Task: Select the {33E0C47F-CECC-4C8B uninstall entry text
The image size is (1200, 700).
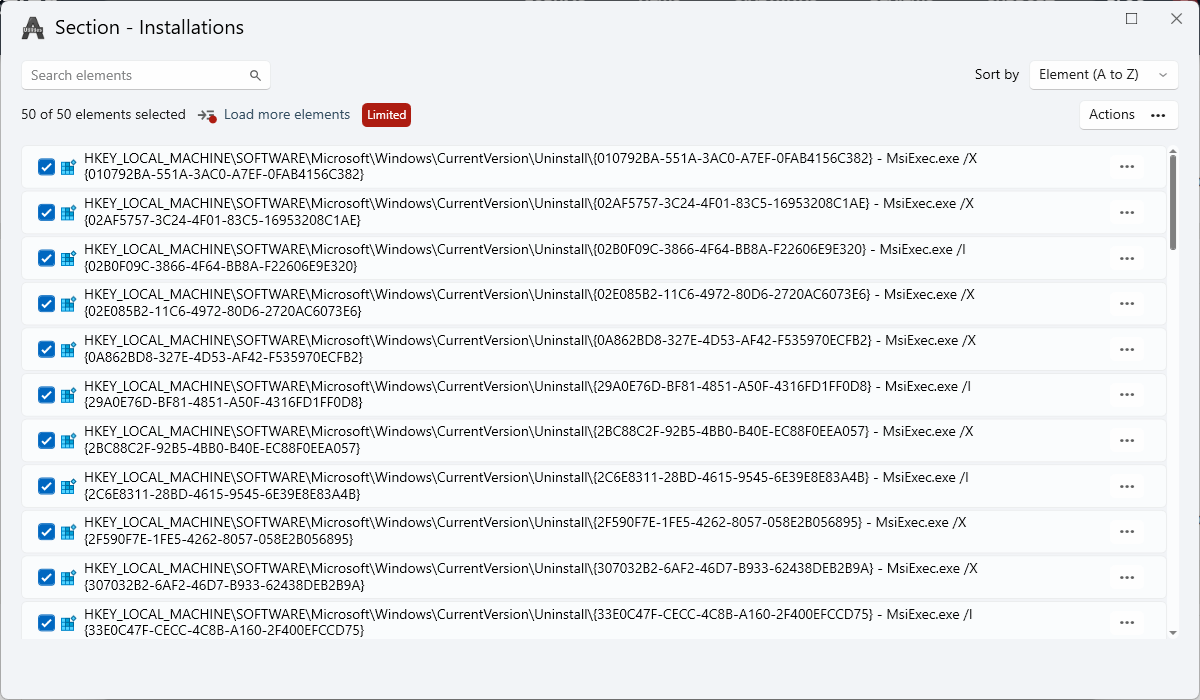Action: 528,623
